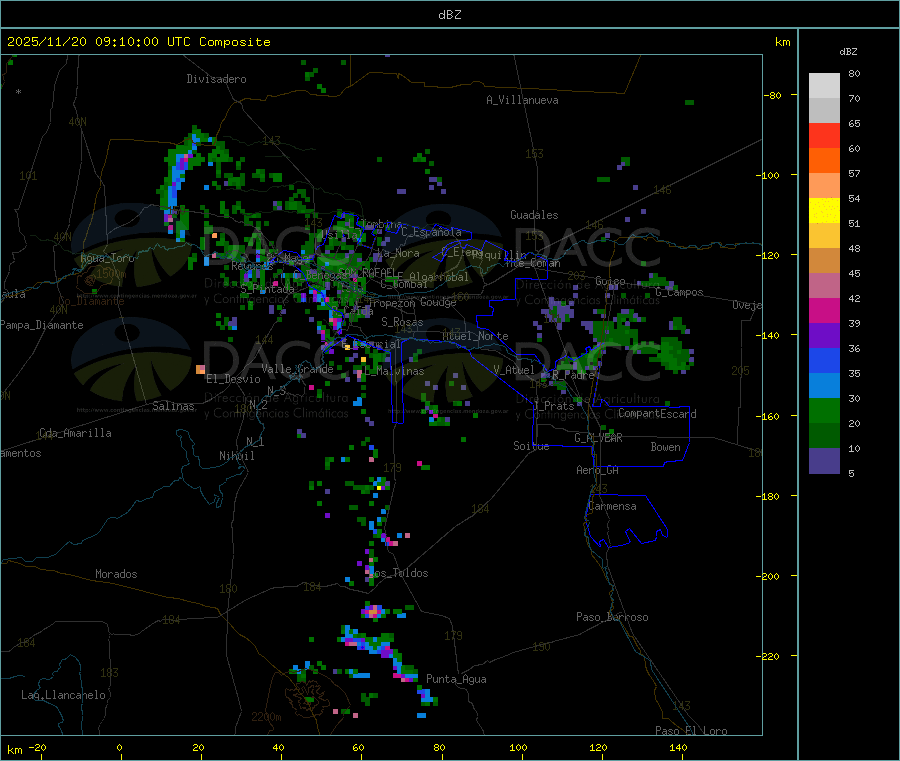Image resolution: width=900 pixels, height=761 pixels.
Task: Click the green echo east of R_Padre
Action: click(x=674, y=354)
